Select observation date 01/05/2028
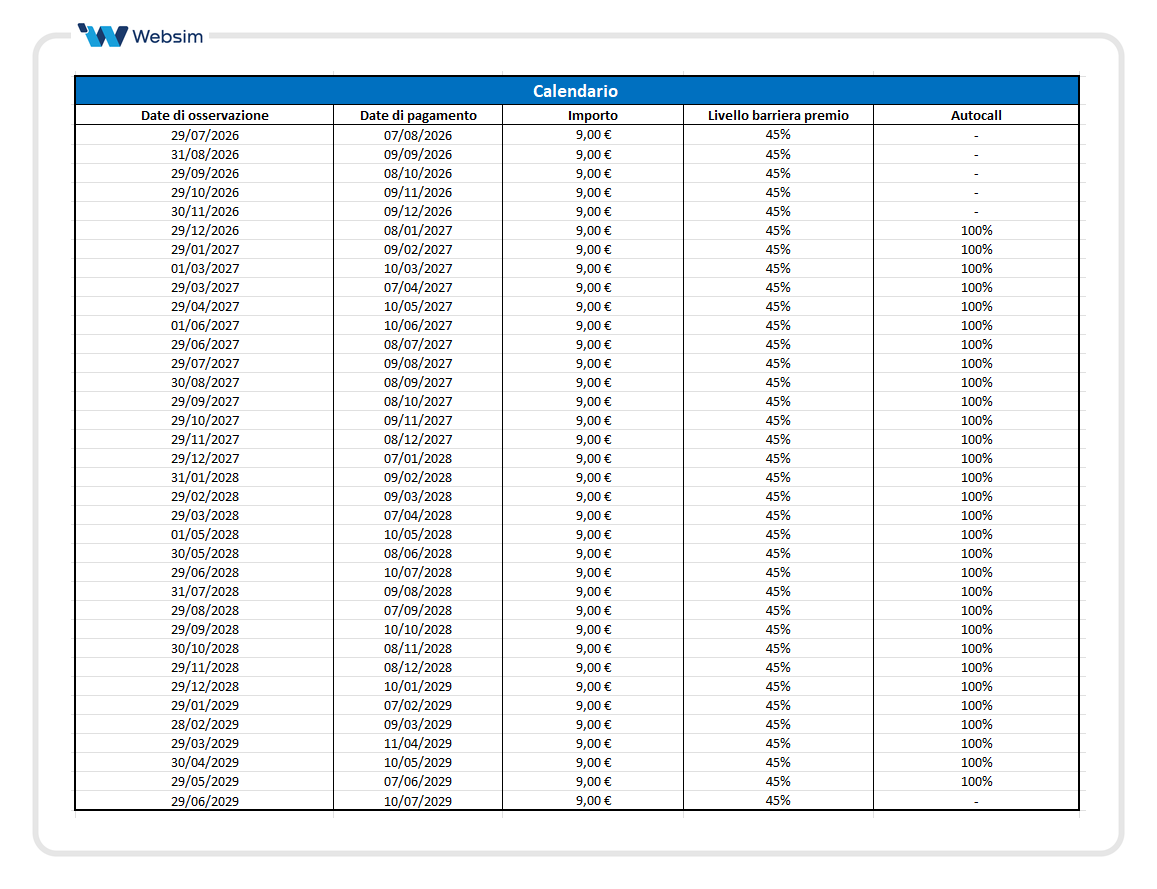Image resolution: width=1157 pixels, height=889 pixels. pyautogui.click(x=204, y=534)
